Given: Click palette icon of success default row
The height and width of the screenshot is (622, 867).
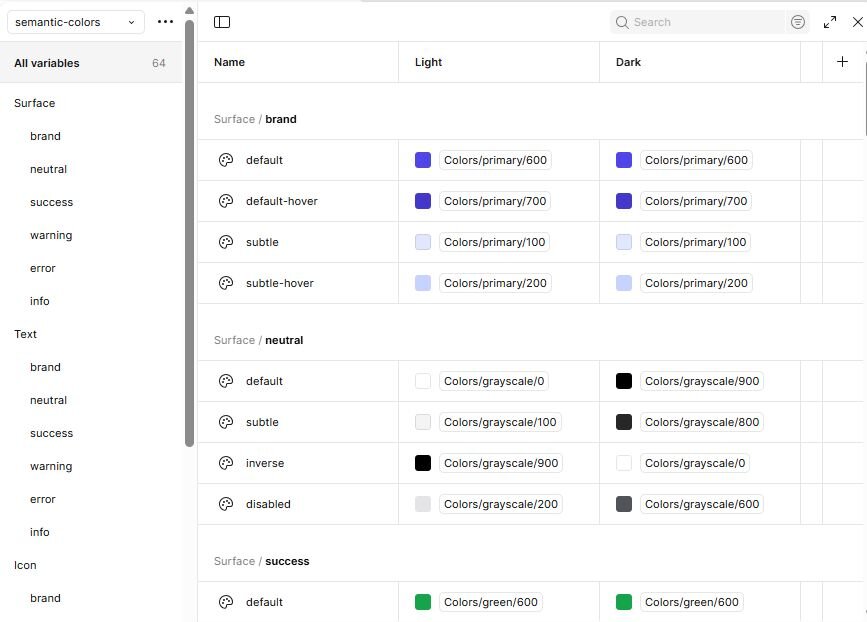Looking at the screenshot, I should (x=226, y=602).
